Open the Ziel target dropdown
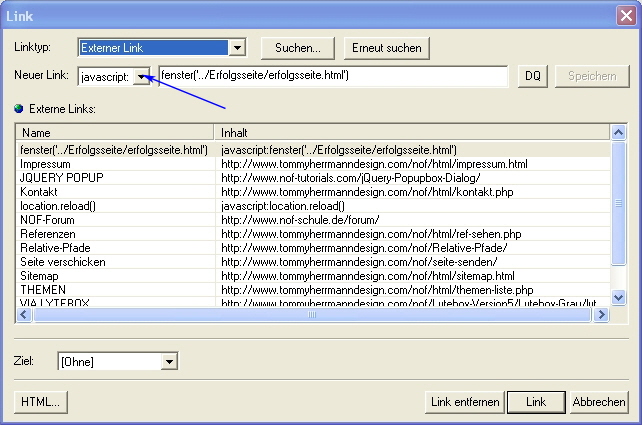This screenshot has height=425, width=642. click(x=167, y=361)
